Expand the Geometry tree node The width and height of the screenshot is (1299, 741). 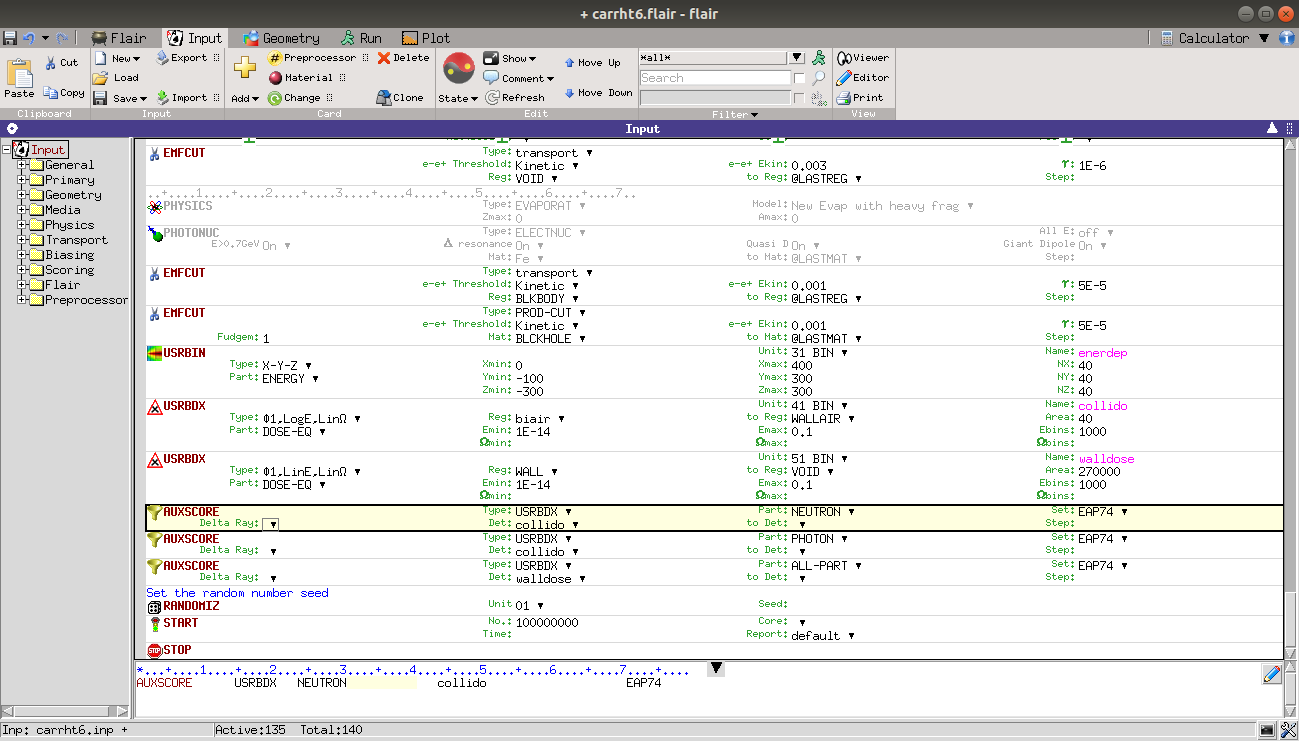coord(22,195)
